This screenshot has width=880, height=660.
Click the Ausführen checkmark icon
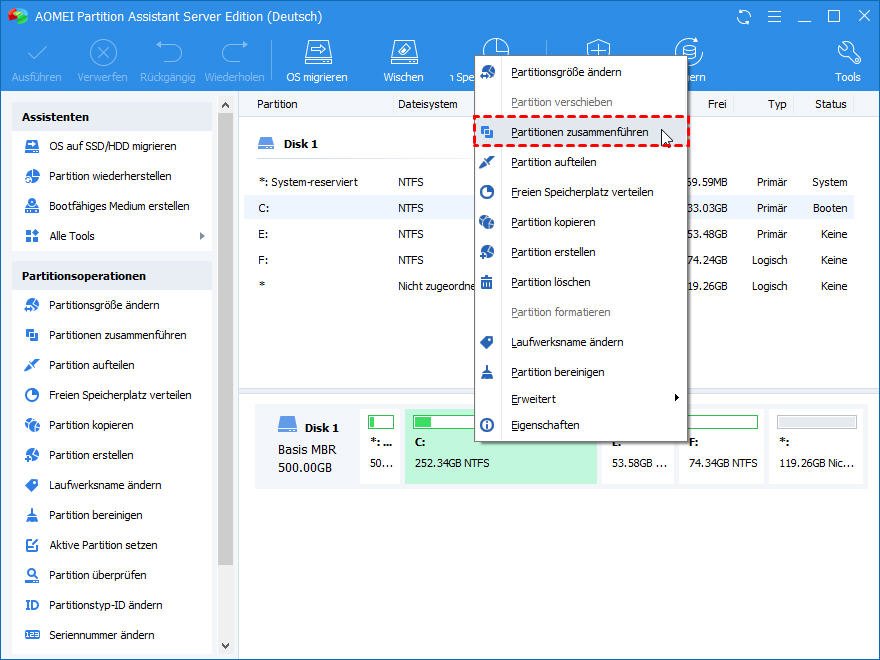pos(37,53)
